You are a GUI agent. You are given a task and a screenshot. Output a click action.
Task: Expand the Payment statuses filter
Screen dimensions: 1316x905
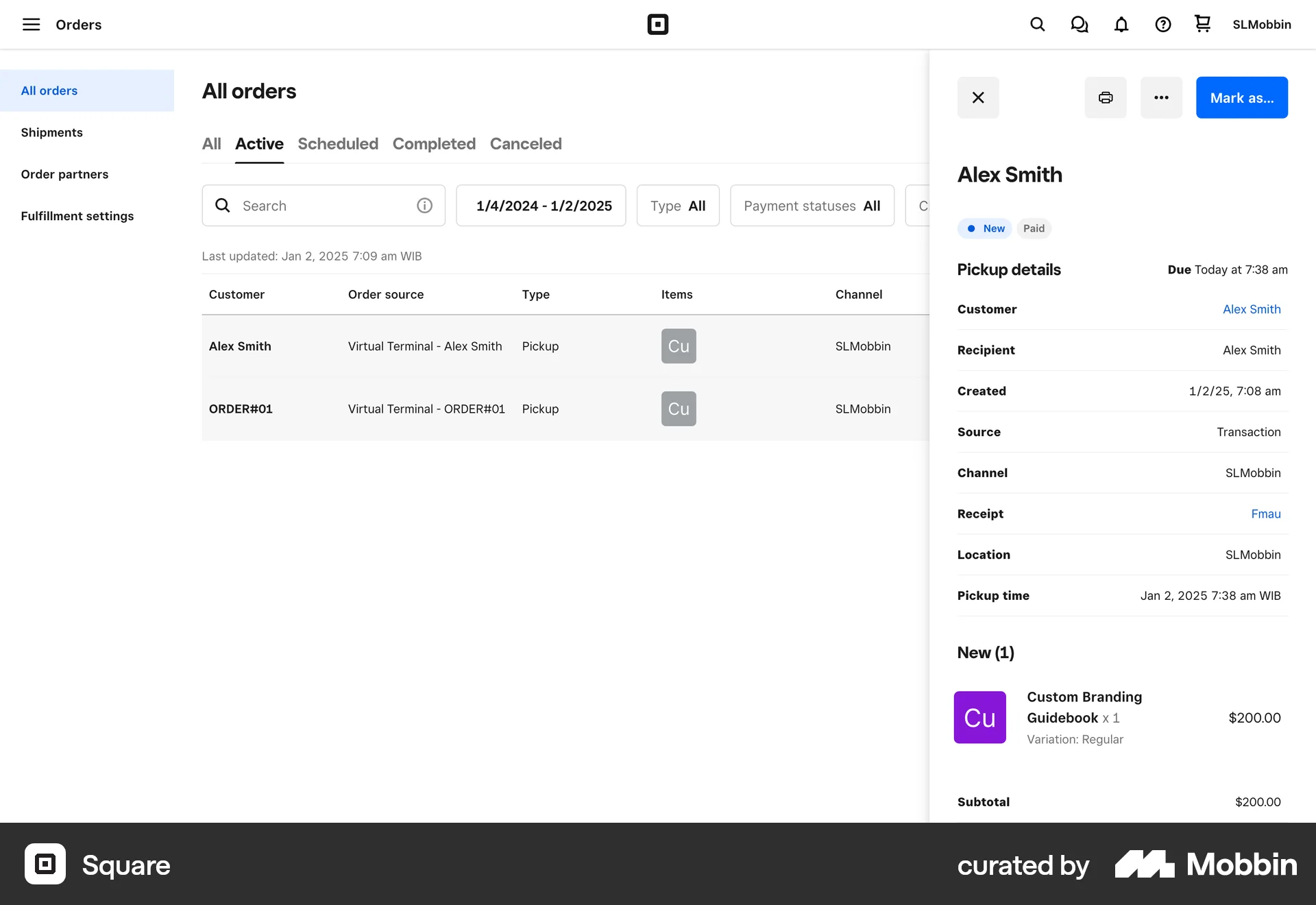pyautogui.click(x=812, y=206)
